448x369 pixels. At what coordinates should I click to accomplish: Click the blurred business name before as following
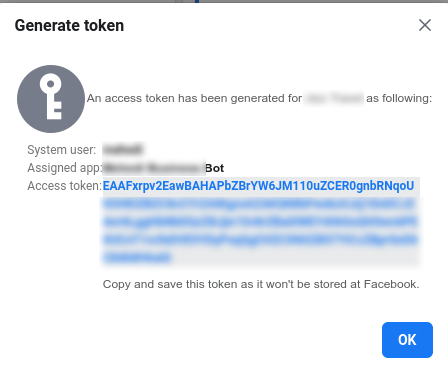coord(334,98)
